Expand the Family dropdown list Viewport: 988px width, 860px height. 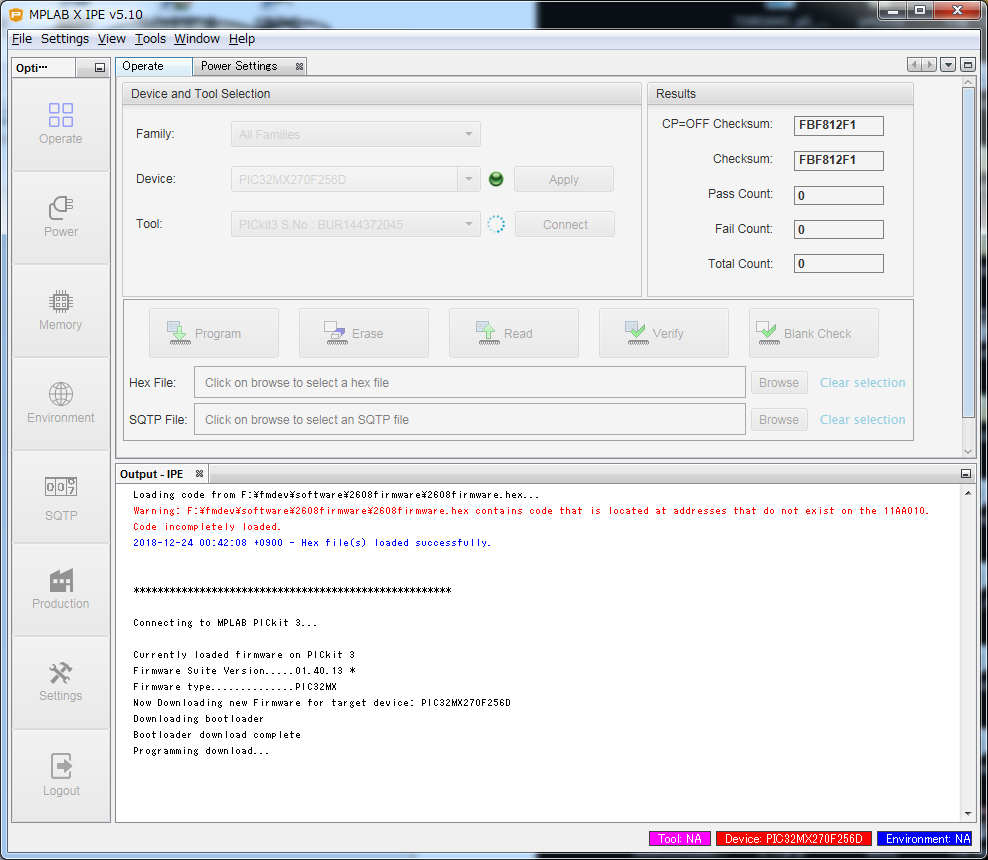469,134
